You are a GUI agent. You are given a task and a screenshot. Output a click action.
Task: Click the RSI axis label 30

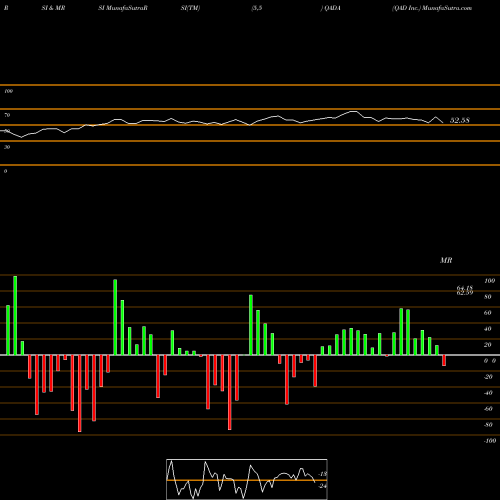[x=7, y=147]
